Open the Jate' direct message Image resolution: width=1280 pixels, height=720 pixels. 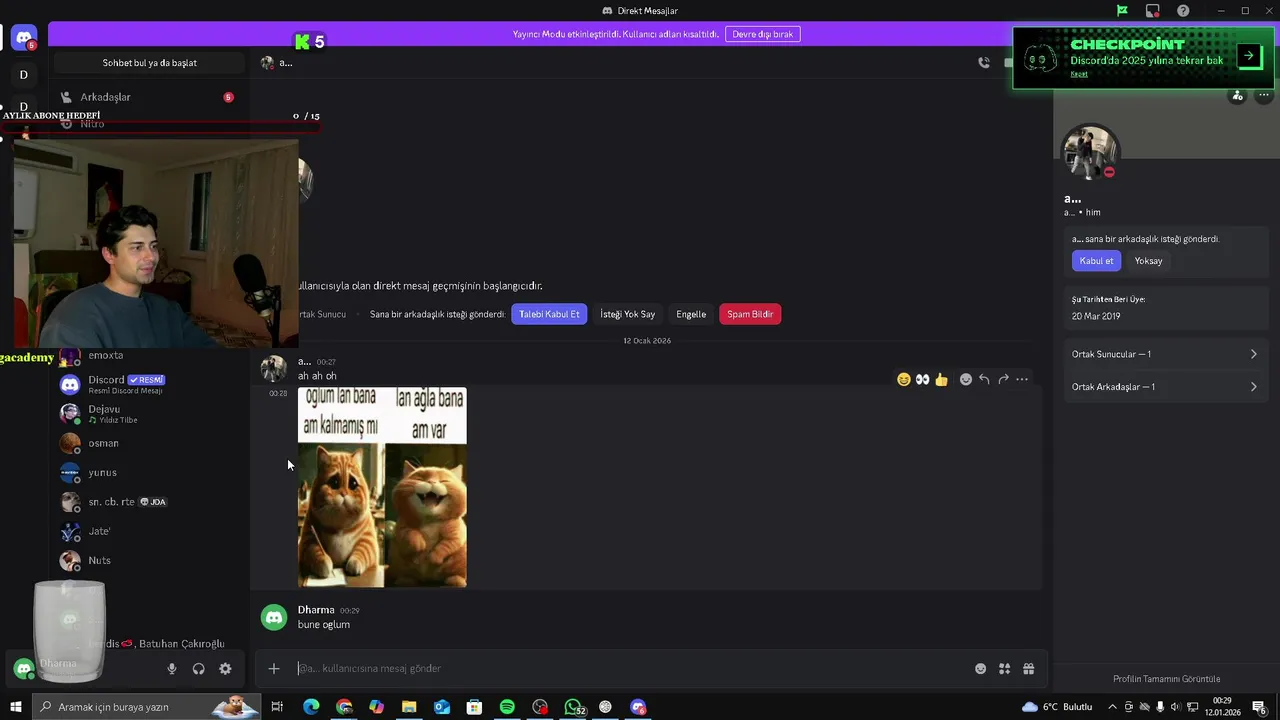pos(148,531)
